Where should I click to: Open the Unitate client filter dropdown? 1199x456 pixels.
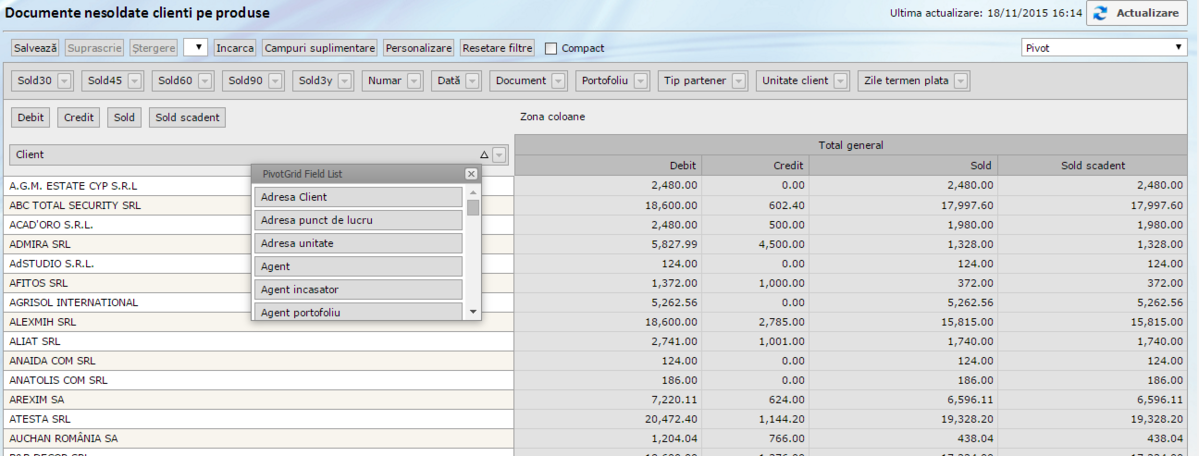click(840, 81)
